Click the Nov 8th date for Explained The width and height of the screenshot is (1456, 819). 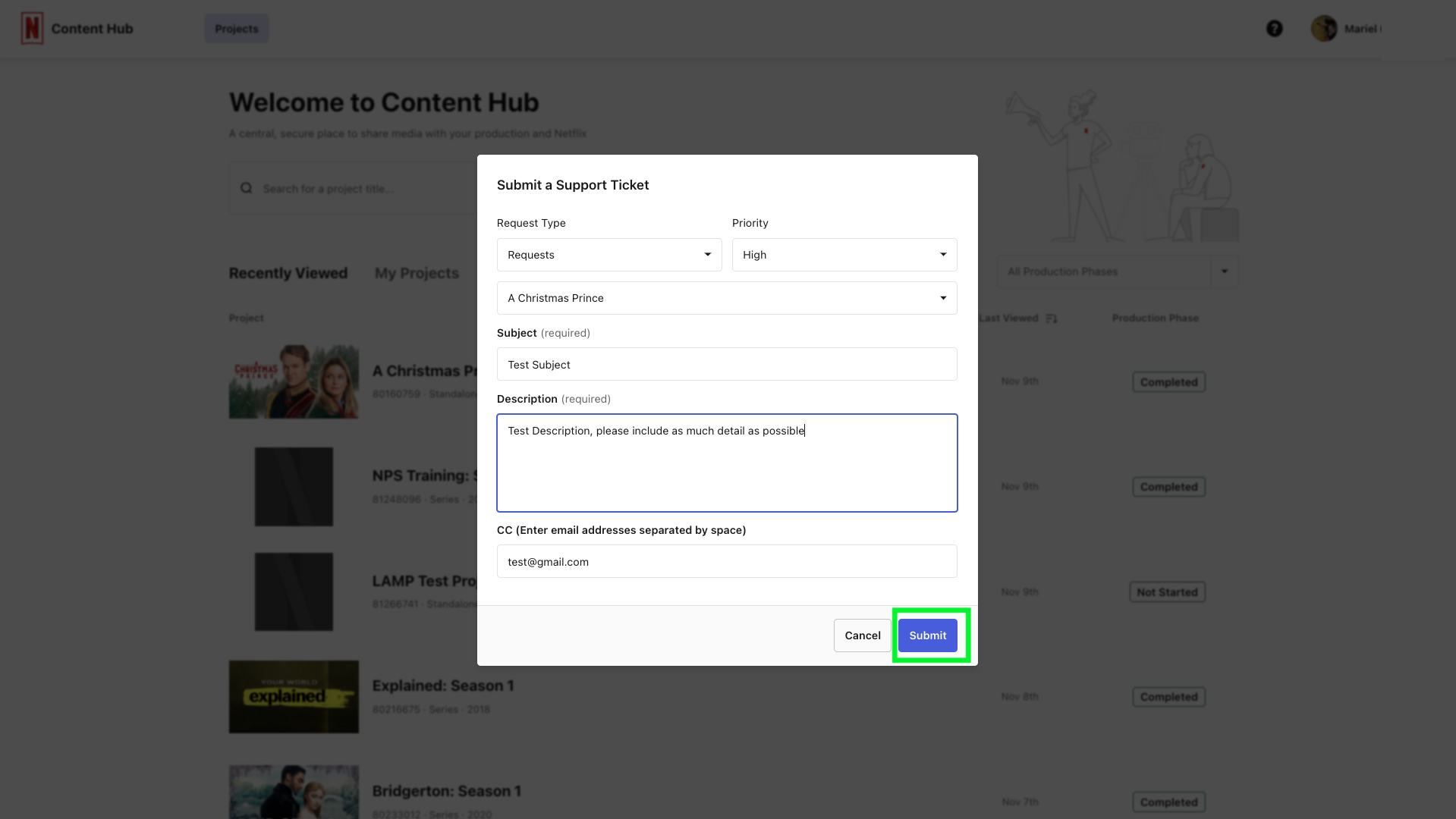coord(1019,696)
